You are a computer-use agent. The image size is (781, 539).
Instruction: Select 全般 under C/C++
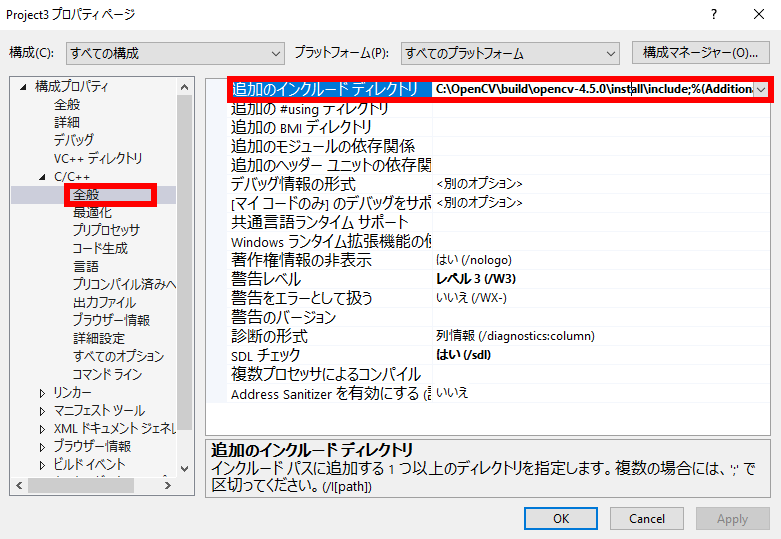tap(86, 195)
